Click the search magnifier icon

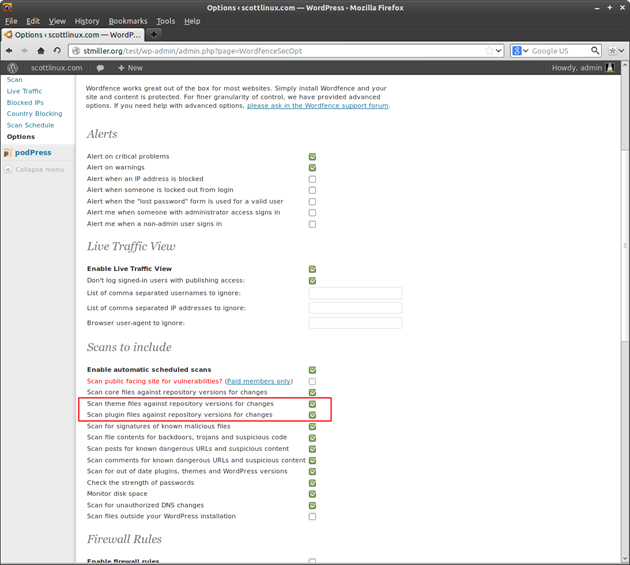pos(595,50)
